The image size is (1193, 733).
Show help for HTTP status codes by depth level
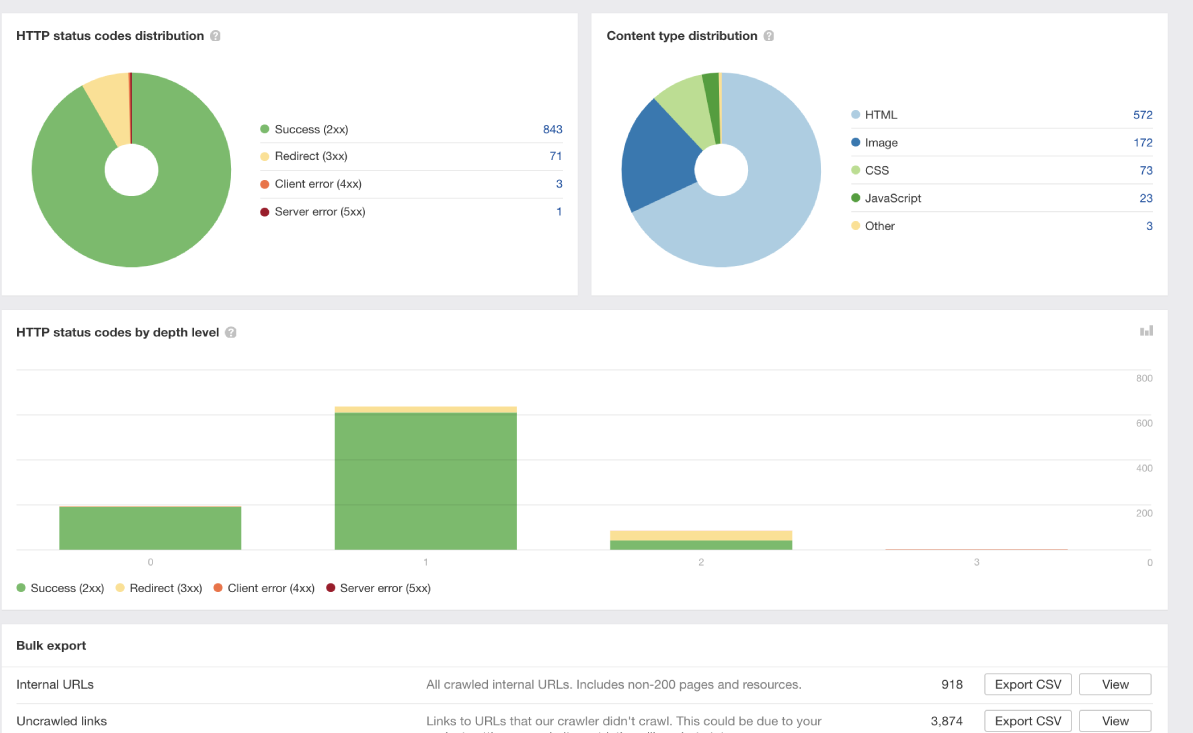[231, 333]
